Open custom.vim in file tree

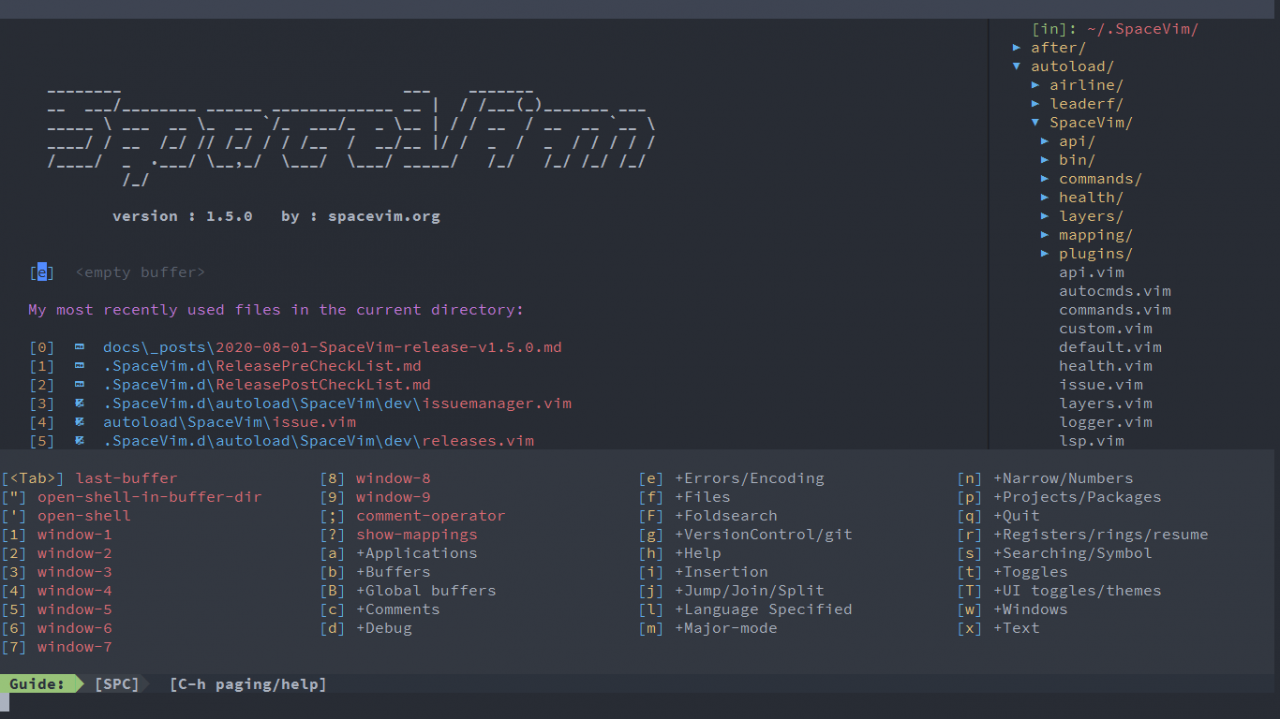pyautogui.click(x=1105, y=328)
